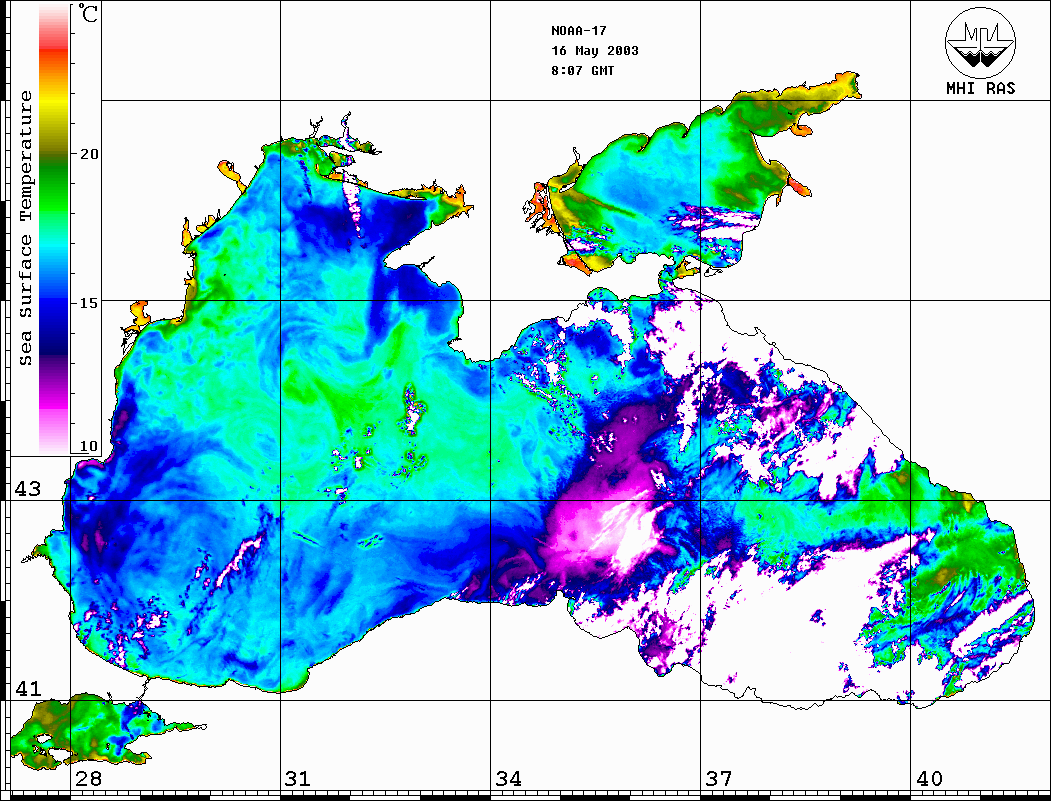
Task: Click the '20' value on temperature scale
Action: pyautogui.click(x=88, y=154)
